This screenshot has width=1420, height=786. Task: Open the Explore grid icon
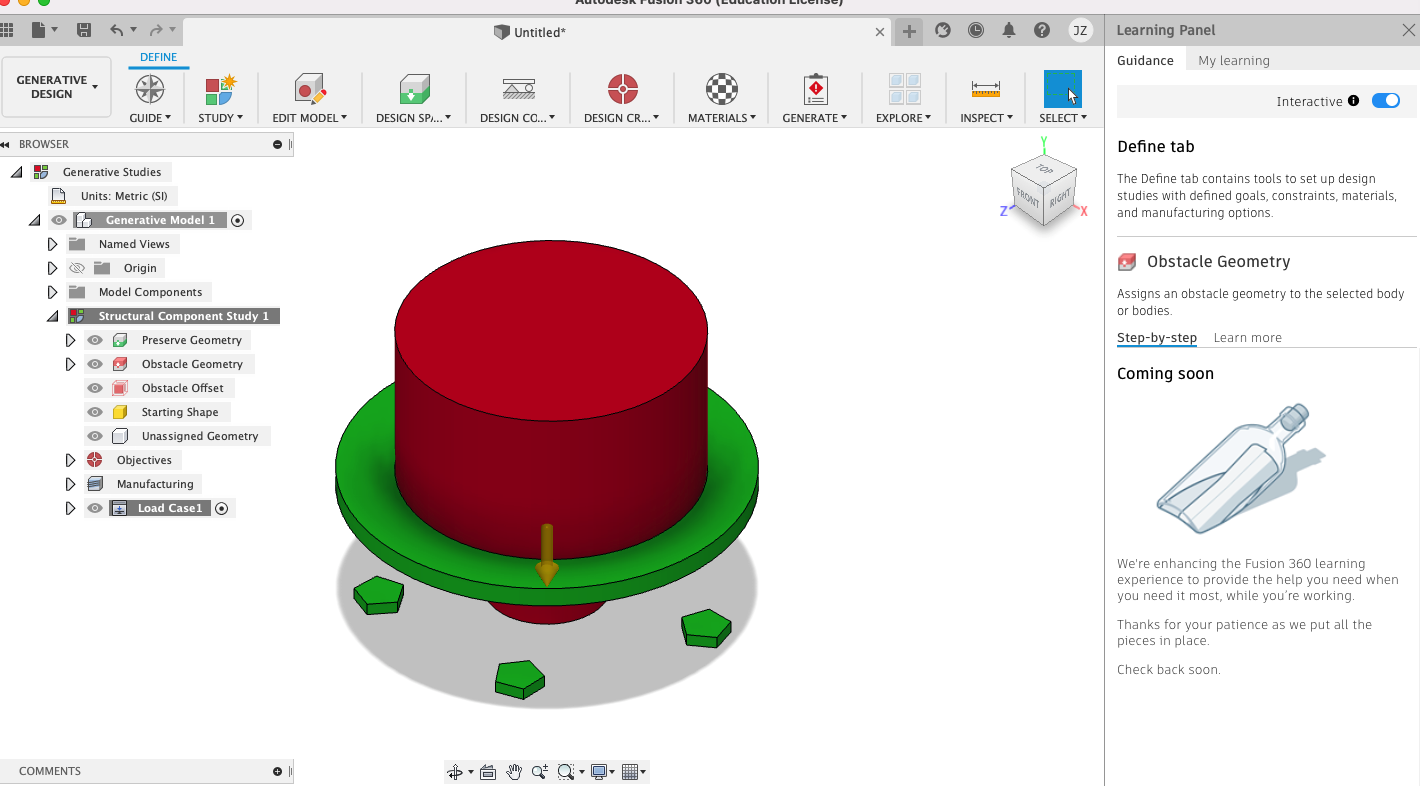[904, 90]
